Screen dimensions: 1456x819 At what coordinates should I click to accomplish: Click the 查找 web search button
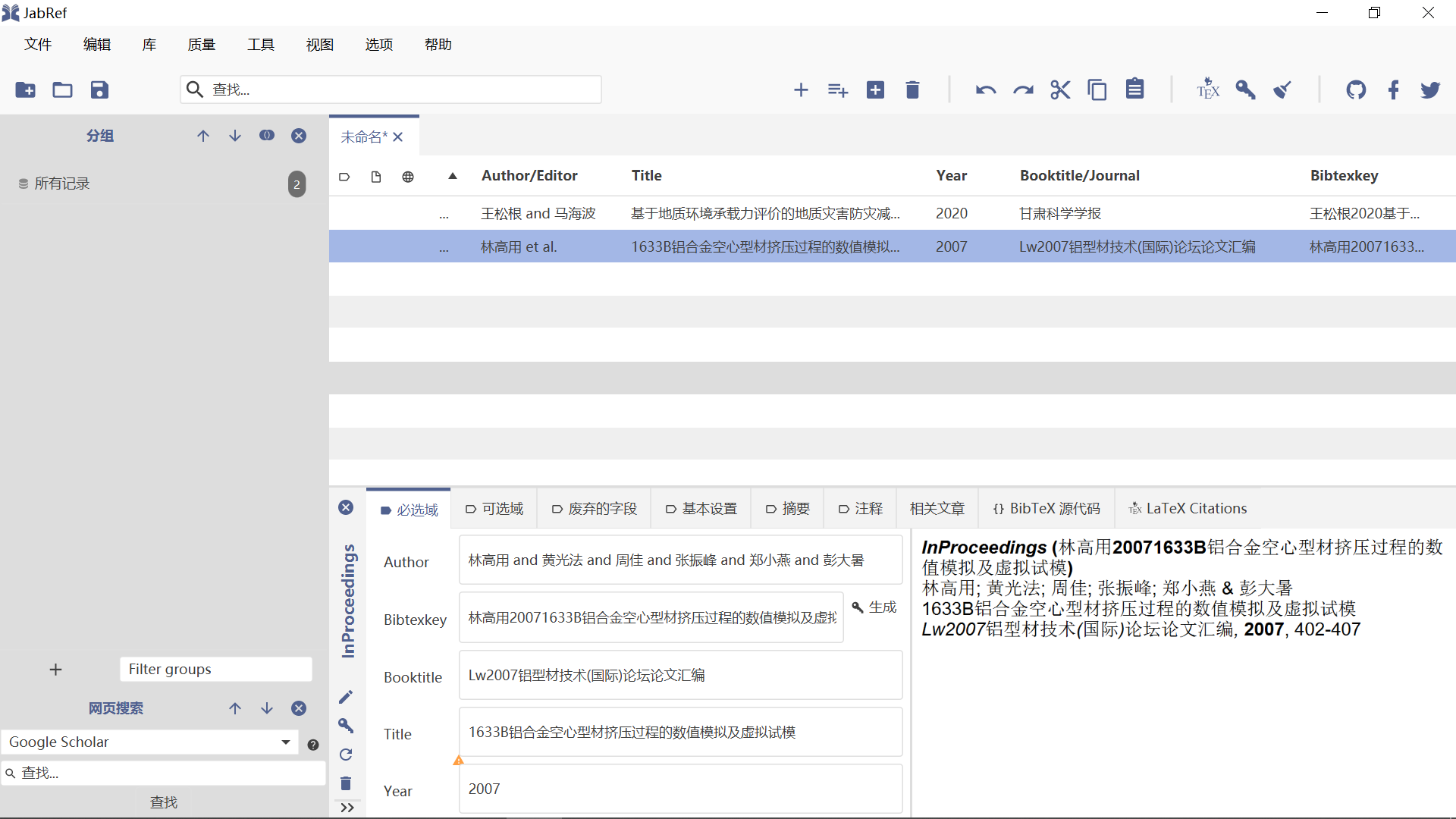163,802
